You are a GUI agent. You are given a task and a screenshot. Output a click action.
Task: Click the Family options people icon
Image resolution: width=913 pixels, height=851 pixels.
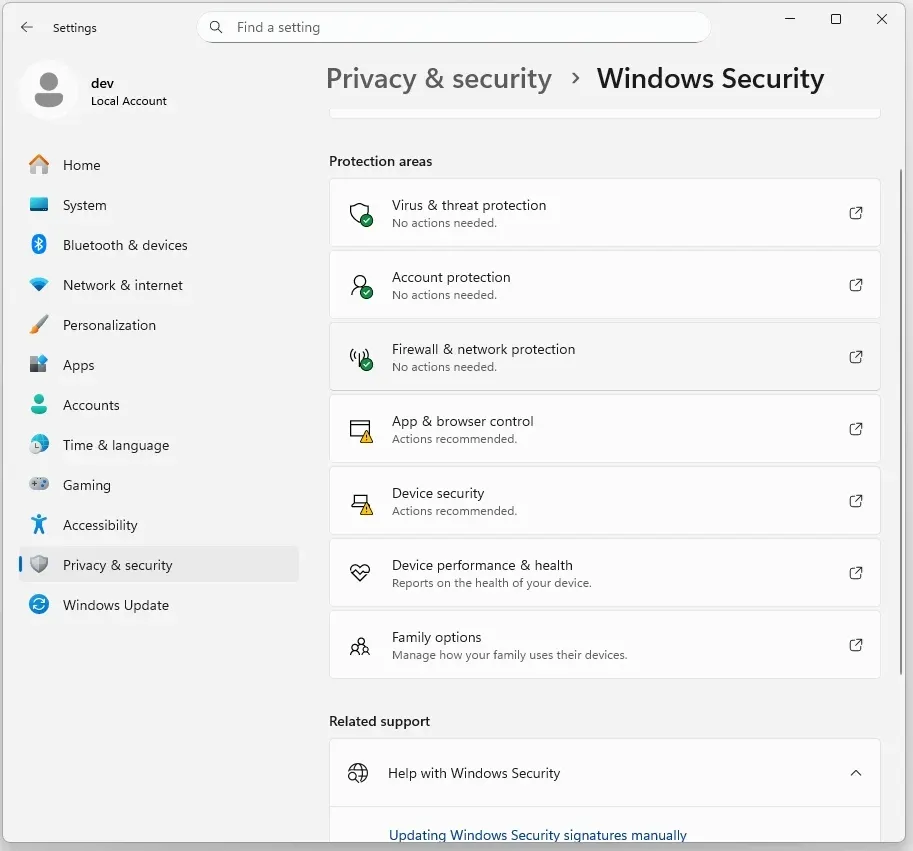(x=360, y=646)
